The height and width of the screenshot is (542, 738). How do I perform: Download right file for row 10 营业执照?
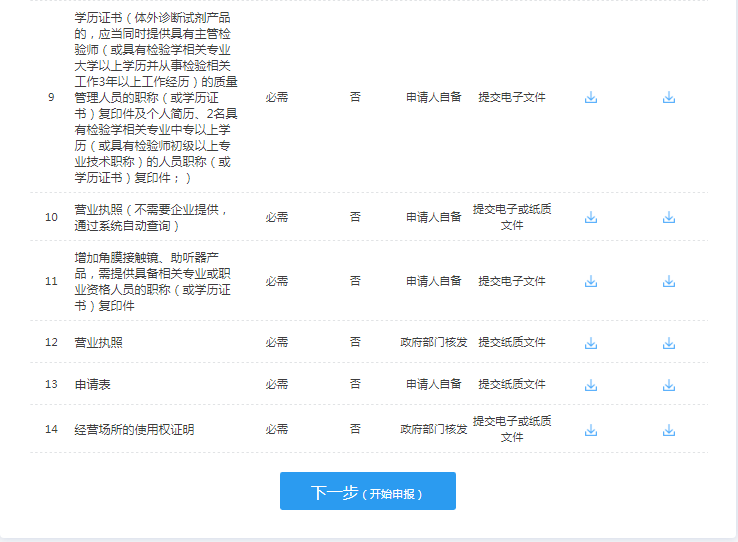coord(669,217)
